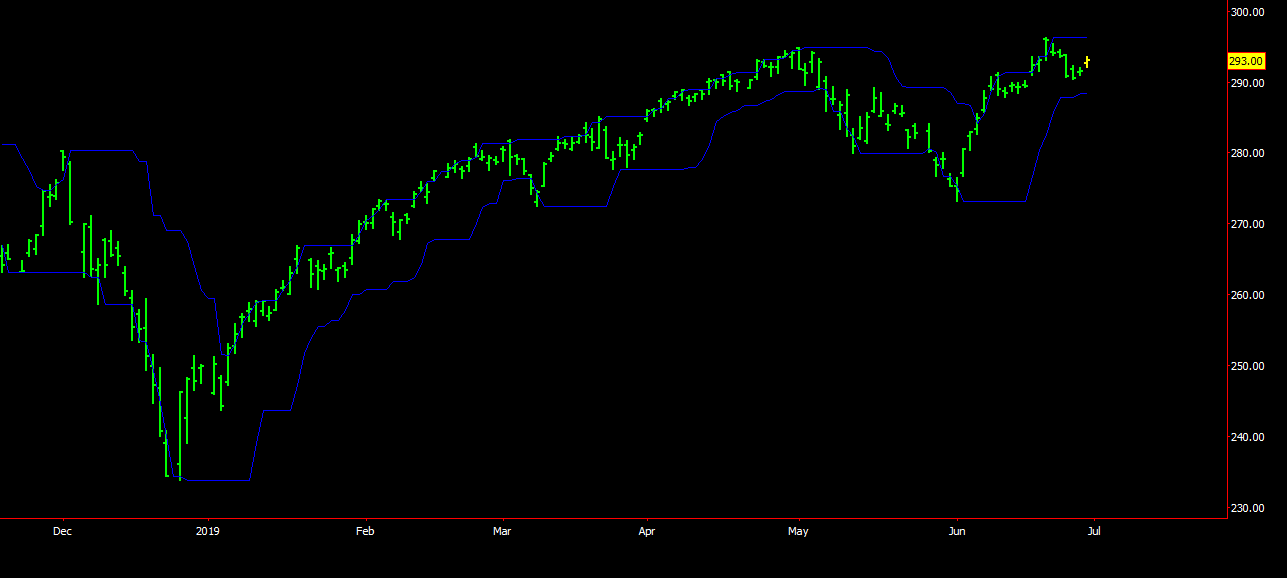
Task: Select the Feb date axis label
Action: [x=365, y=532]
